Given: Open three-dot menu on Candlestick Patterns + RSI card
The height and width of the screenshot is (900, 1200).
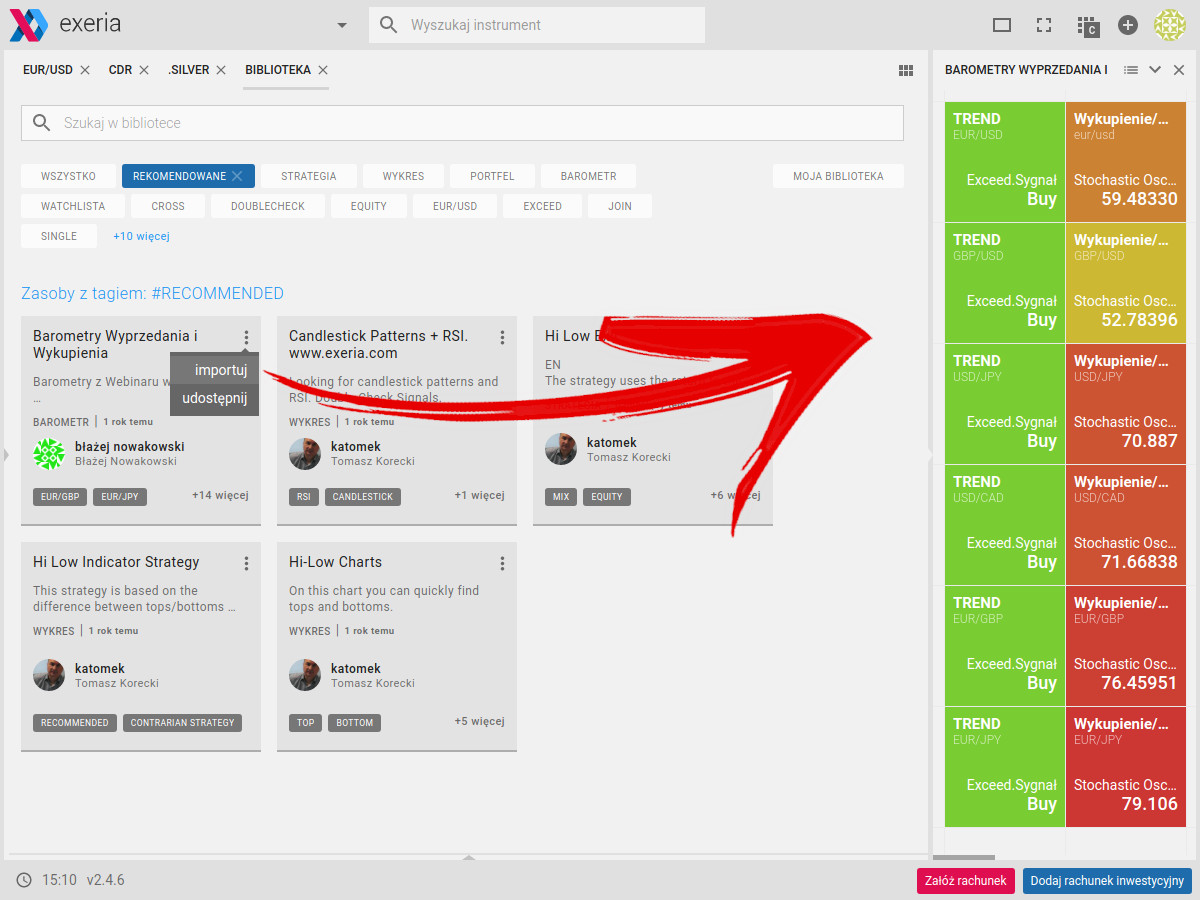Looking at the screenshot, I should point(502,338).
